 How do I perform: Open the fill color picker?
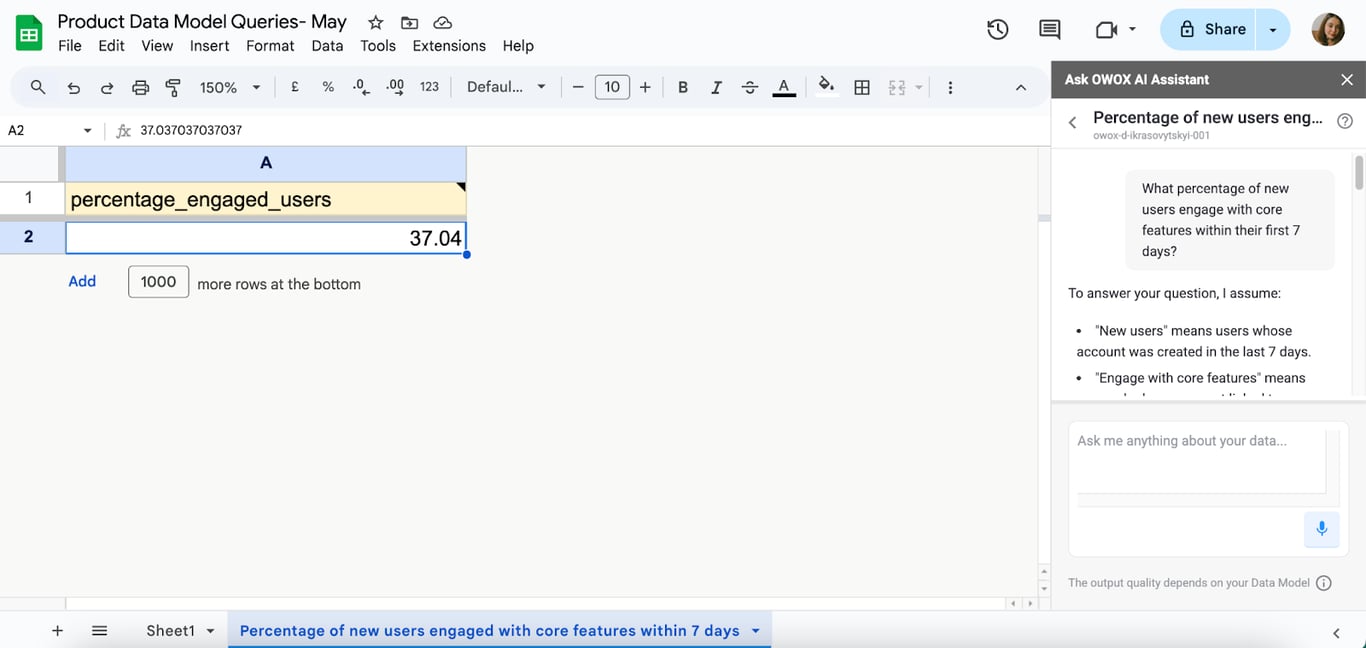tap(826, 86)
